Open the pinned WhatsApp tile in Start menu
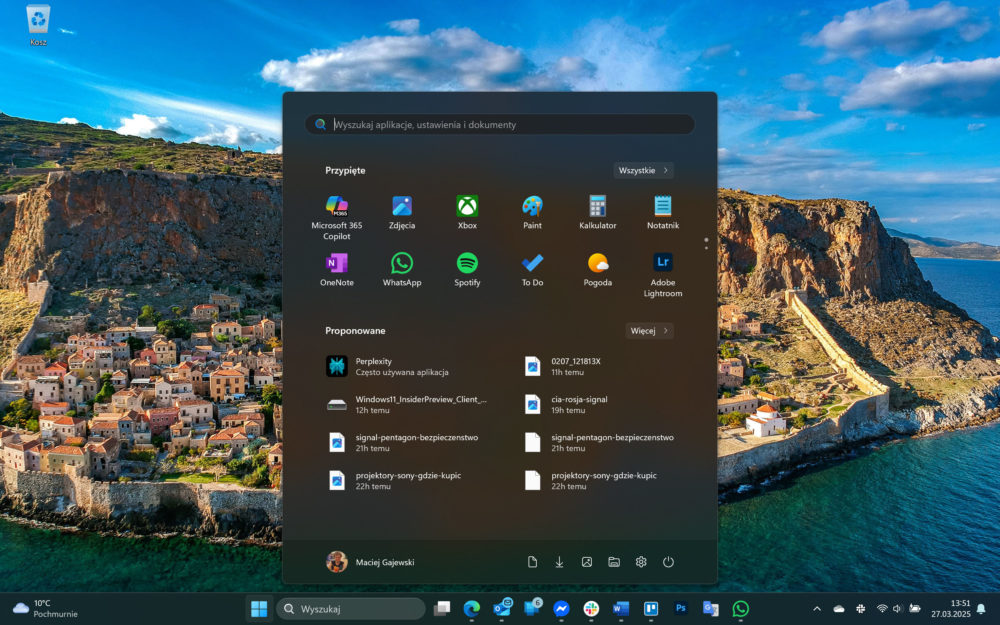Viewport: 1000px width, 625px height. click(402, 270)
